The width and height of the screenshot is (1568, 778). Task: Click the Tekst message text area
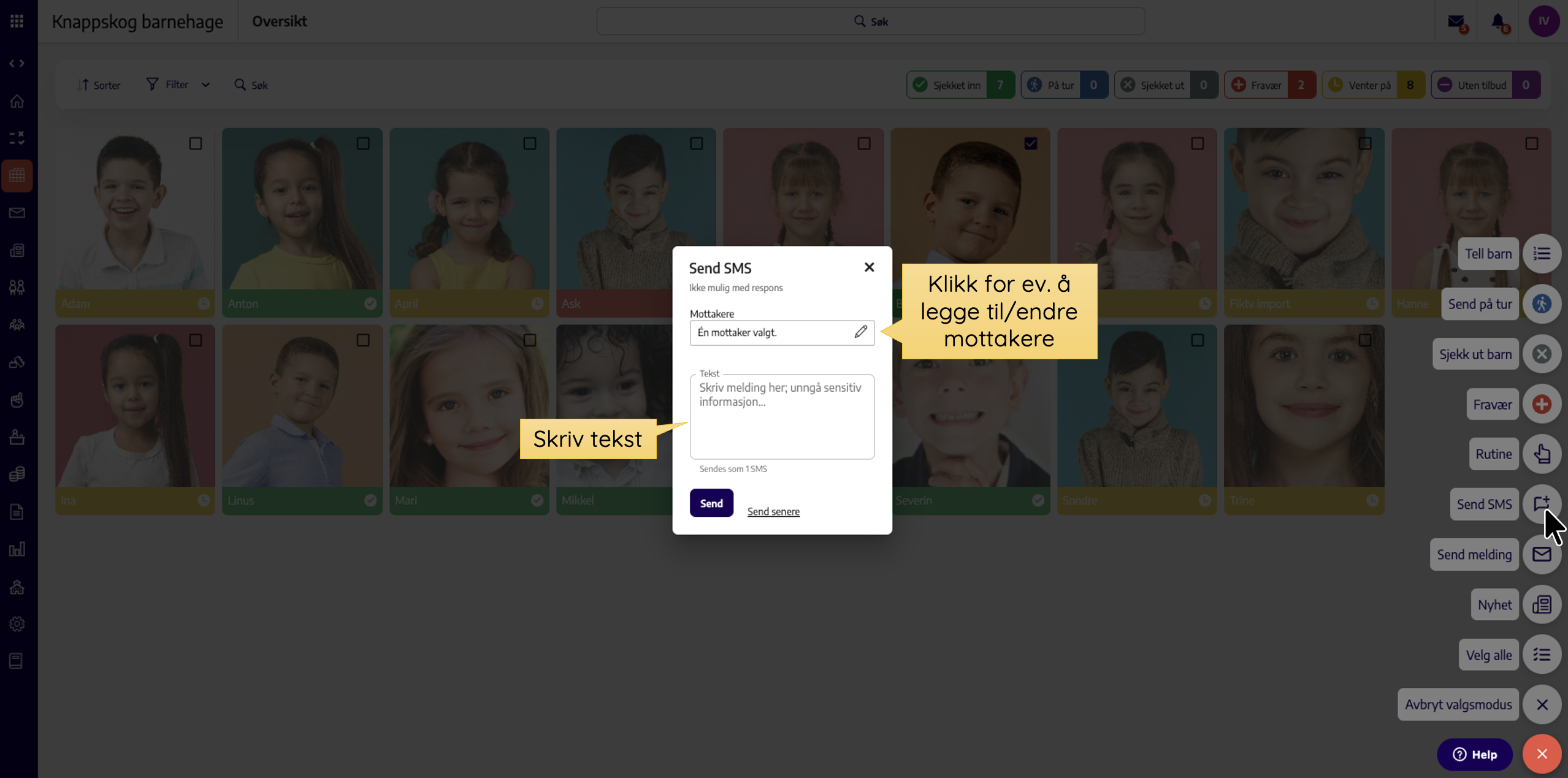[782, 417]
